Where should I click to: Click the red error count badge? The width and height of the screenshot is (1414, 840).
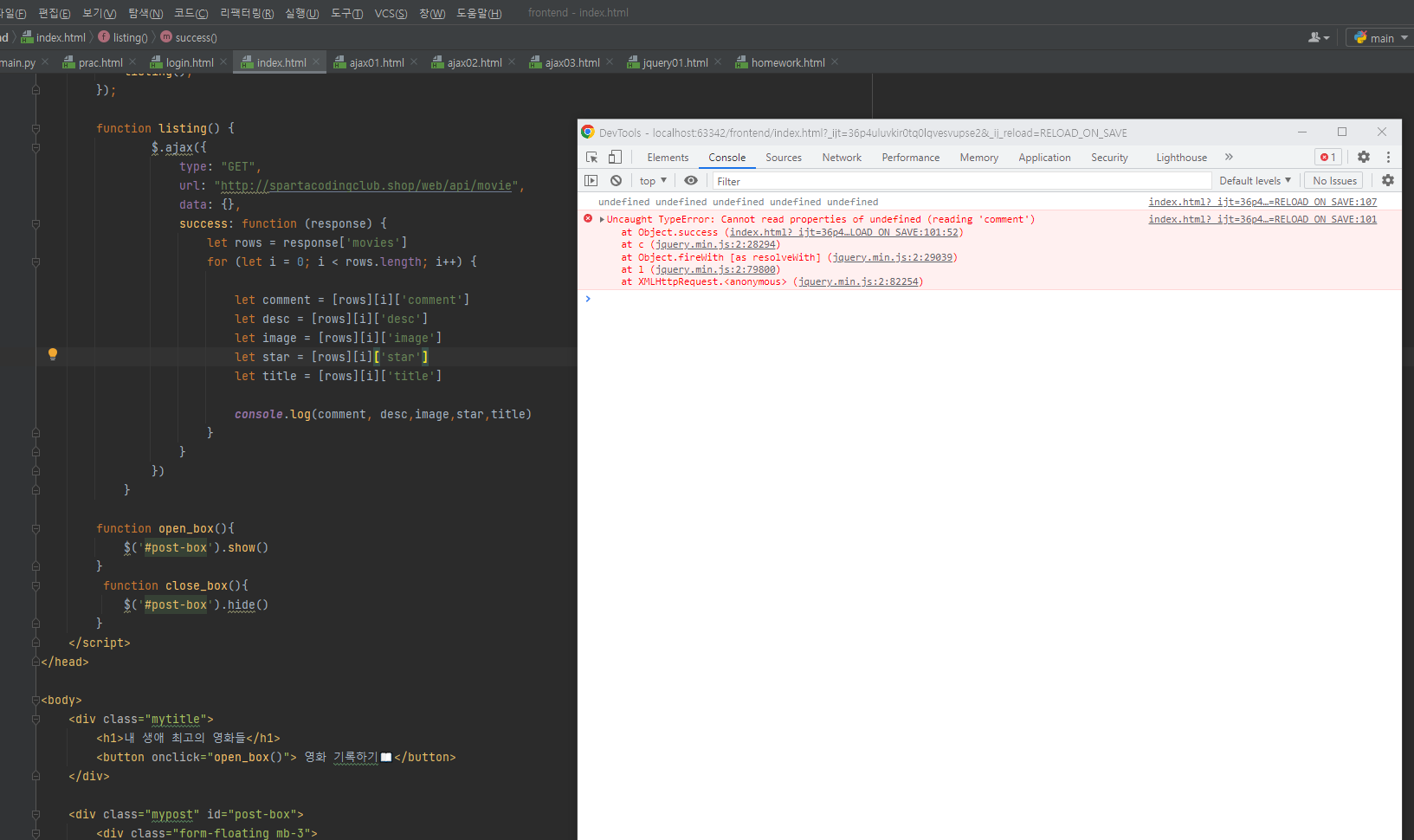(1328, 157)
